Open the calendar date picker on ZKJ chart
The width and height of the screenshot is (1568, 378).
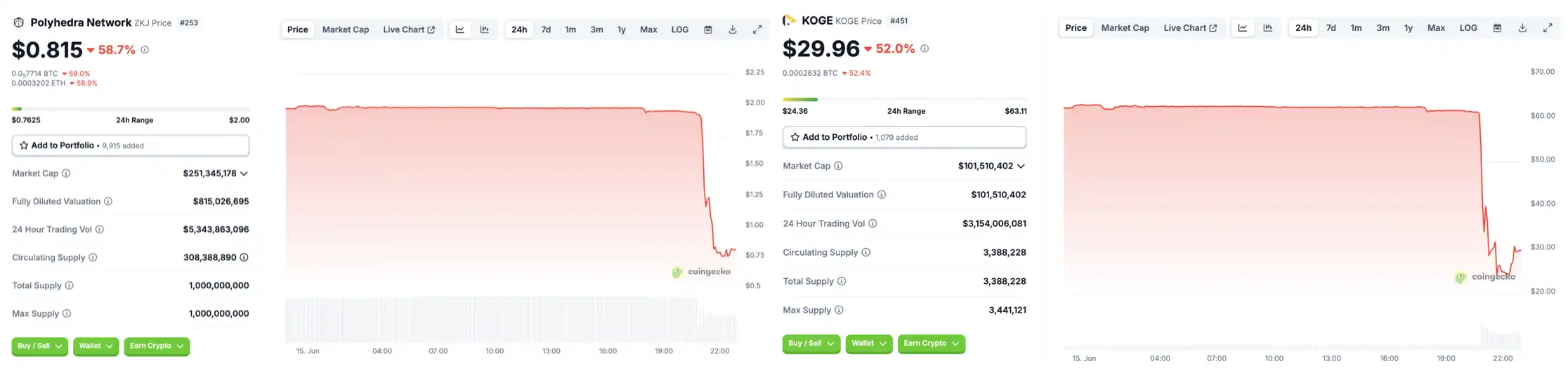pyautogui.click(x=708, y=30)
